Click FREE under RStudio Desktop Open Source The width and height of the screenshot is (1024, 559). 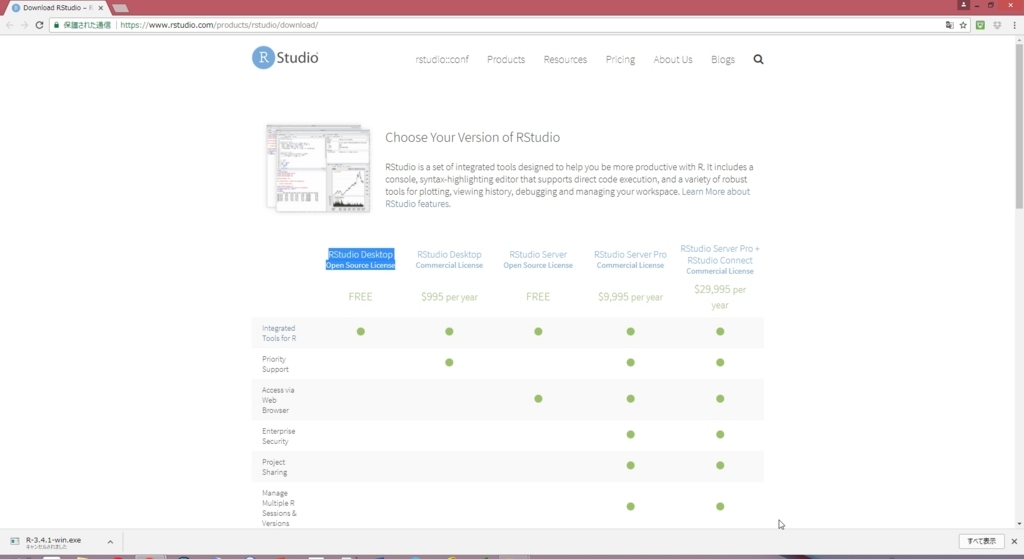pyautogui.click(x=360, y=296)
